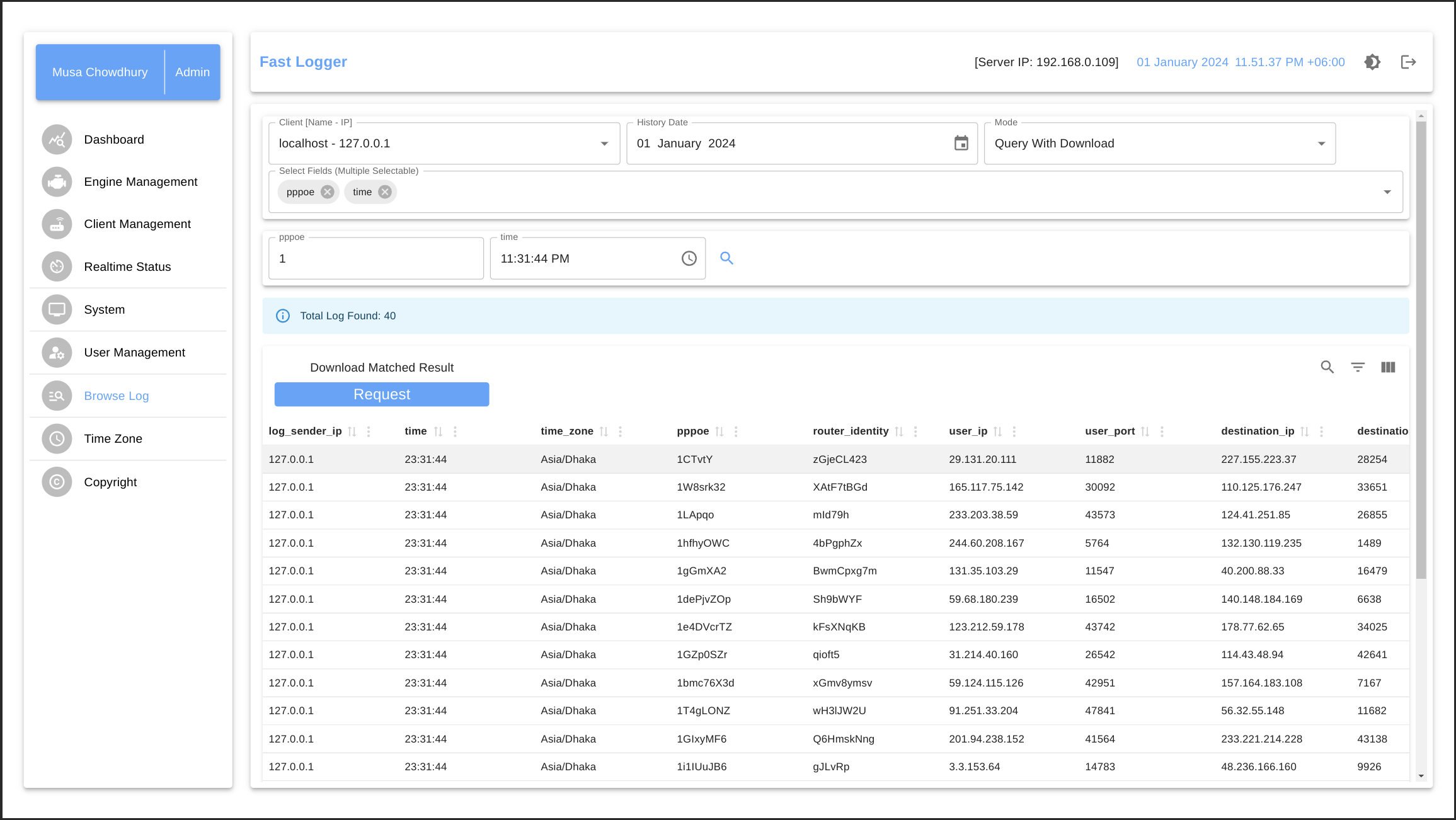Click the pppoe input field

tap(375, 259)
